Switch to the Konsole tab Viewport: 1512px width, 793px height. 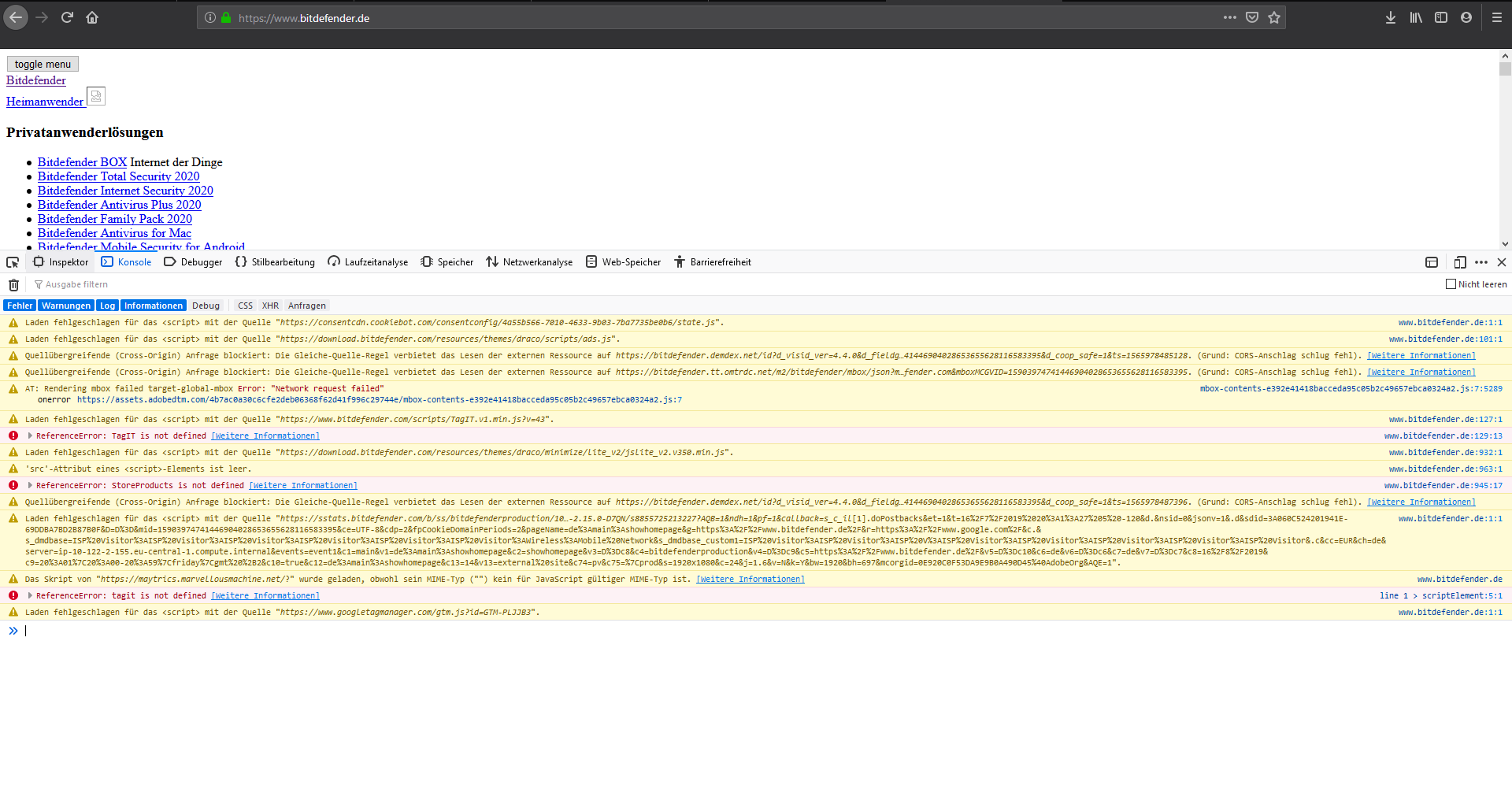point(126,262)
